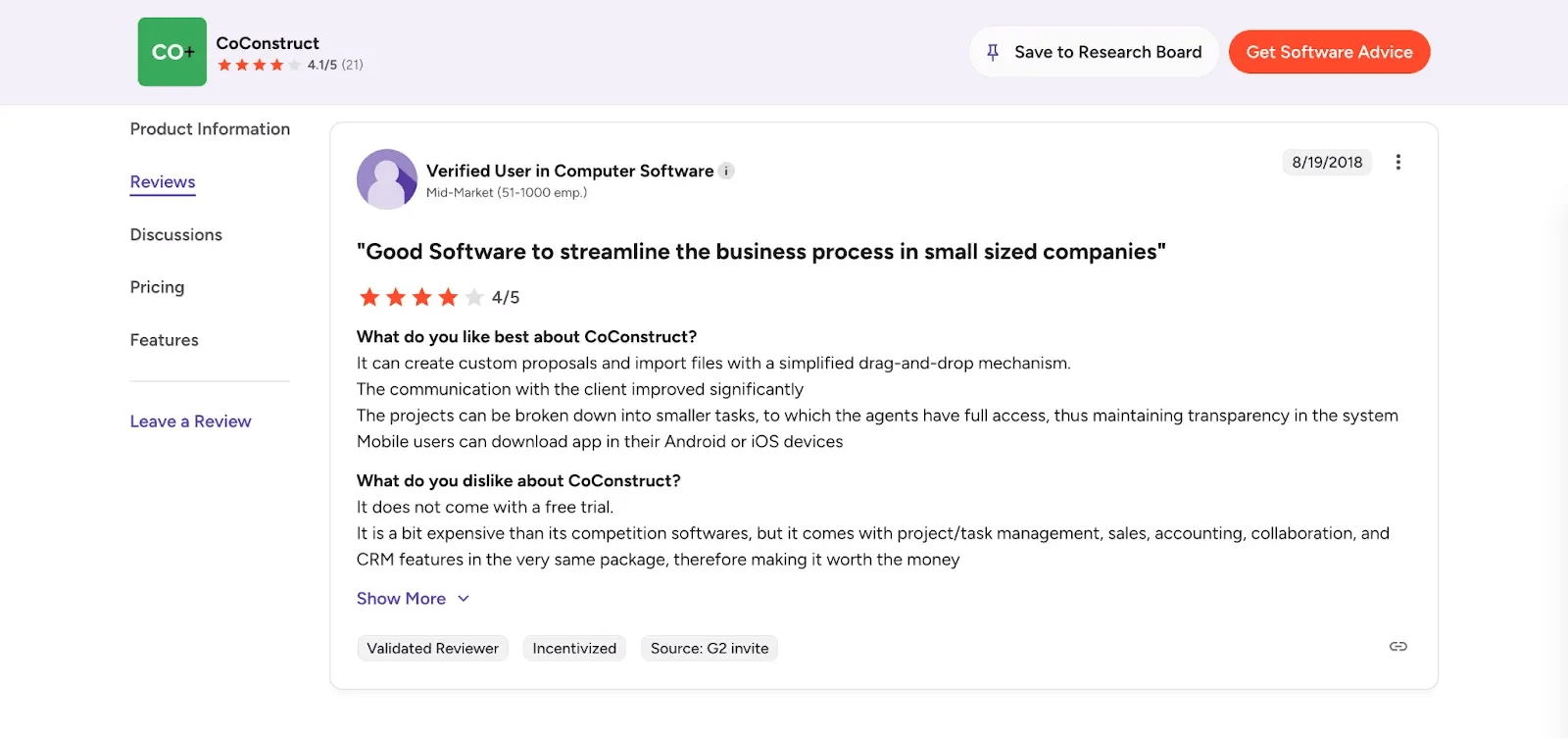Select the Reviews tab in sidebar
Viewport: 1568px width, 740px height.
coord(163,182)
